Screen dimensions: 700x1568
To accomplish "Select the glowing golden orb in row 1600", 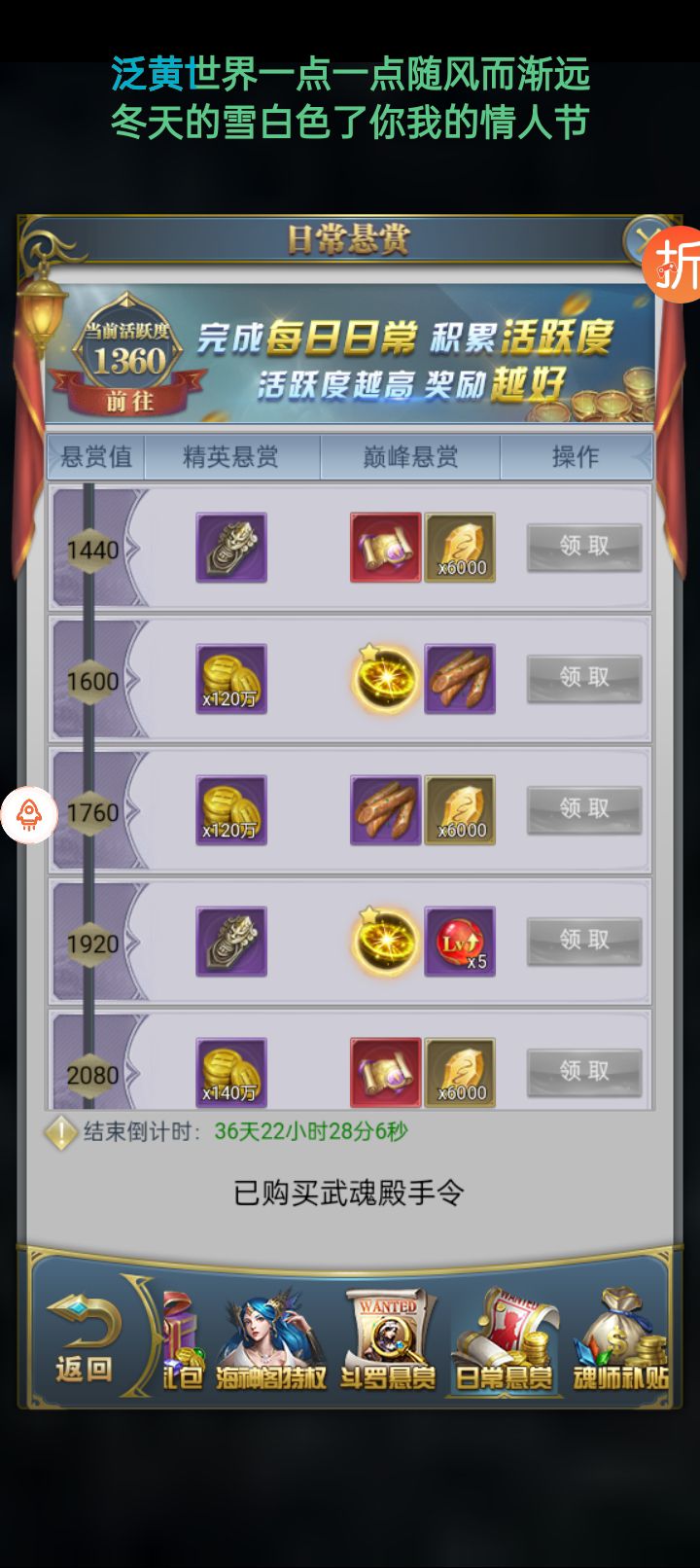I will pyautogui.click(x=386, y=679).
